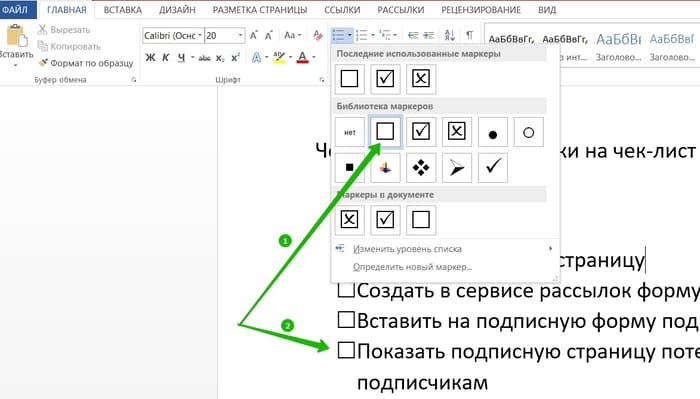Expand the font size 20 dropdown
700x399 pixels.
point(240,36)
